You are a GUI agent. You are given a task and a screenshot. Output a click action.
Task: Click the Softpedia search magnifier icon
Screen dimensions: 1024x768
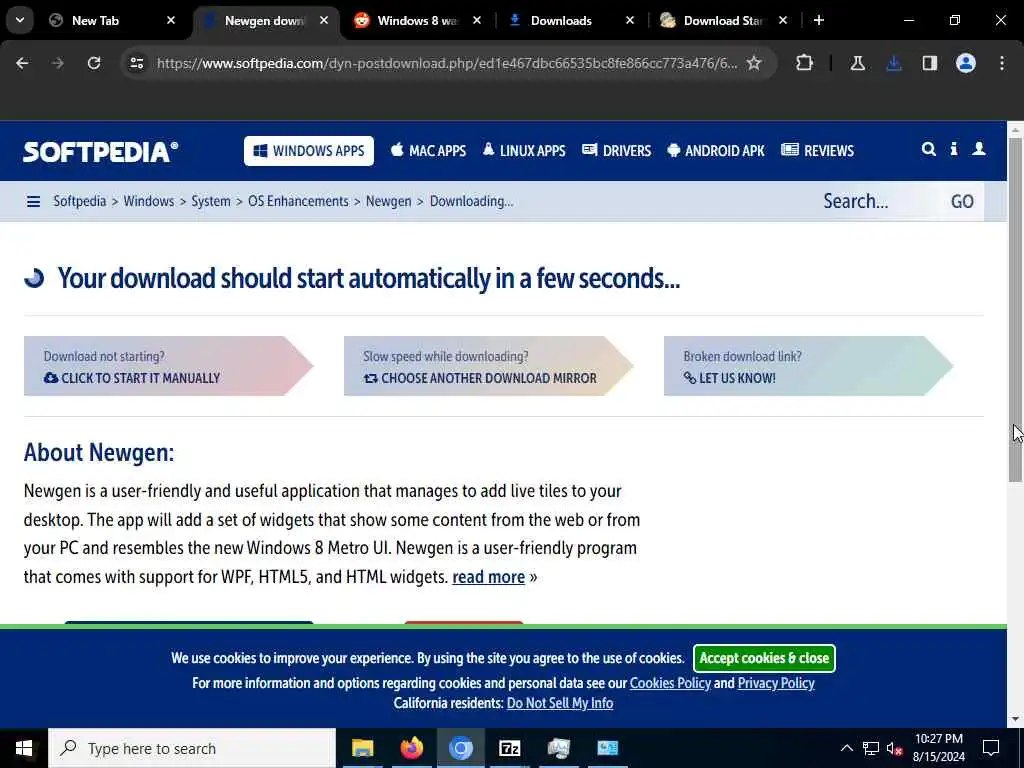(x=929, y=150)
